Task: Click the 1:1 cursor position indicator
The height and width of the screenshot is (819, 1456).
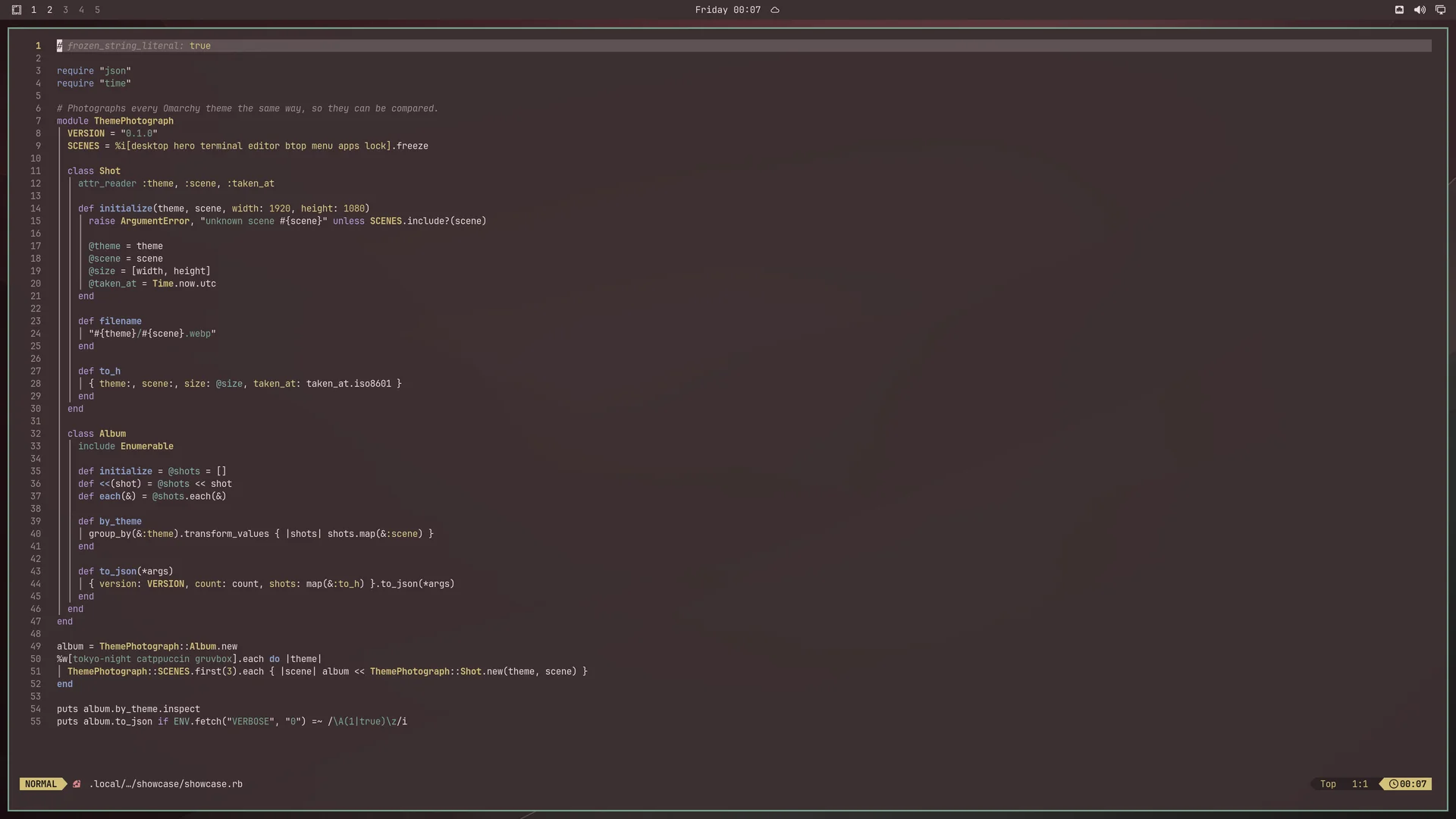Action: tap(1360, 784)
